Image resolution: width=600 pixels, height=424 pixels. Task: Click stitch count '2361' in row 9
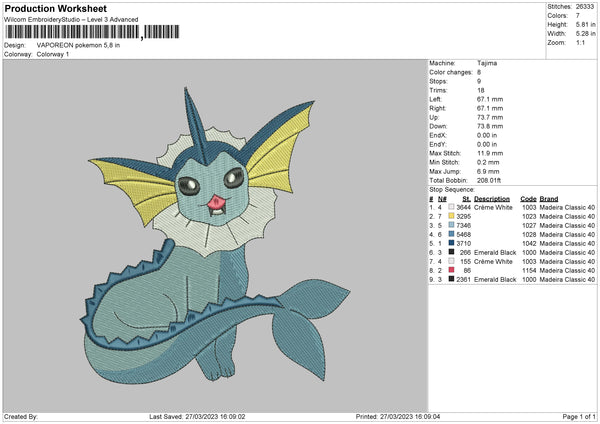pos(463,279)
